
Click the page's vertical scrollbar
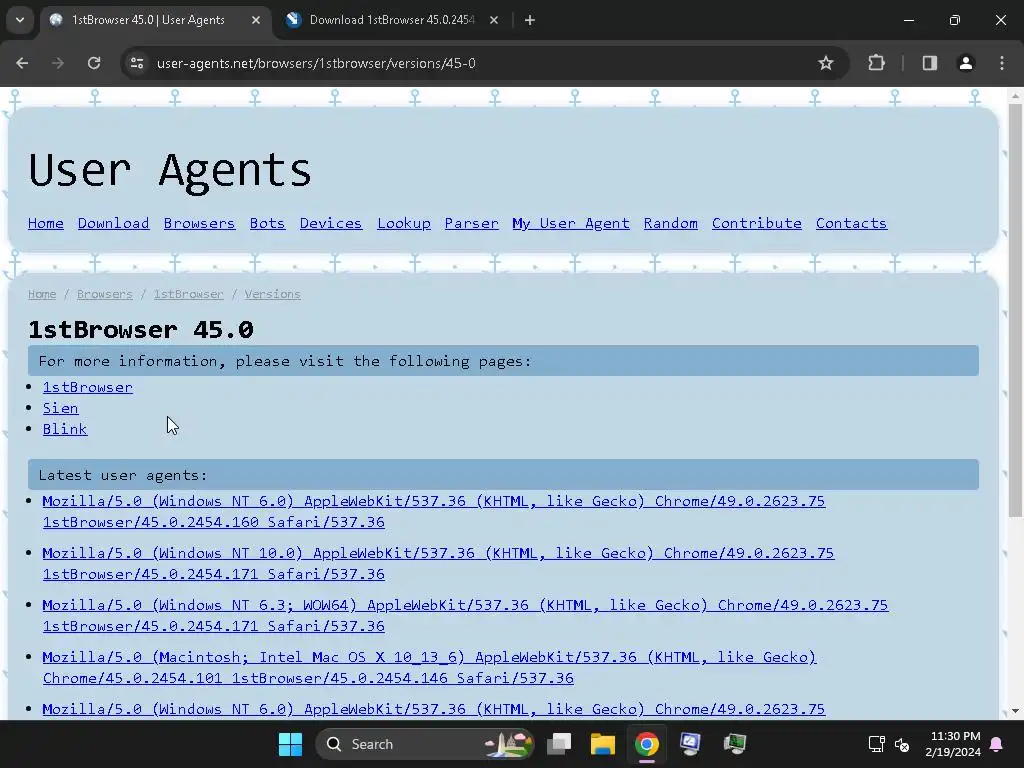[x=1016, y=310]
